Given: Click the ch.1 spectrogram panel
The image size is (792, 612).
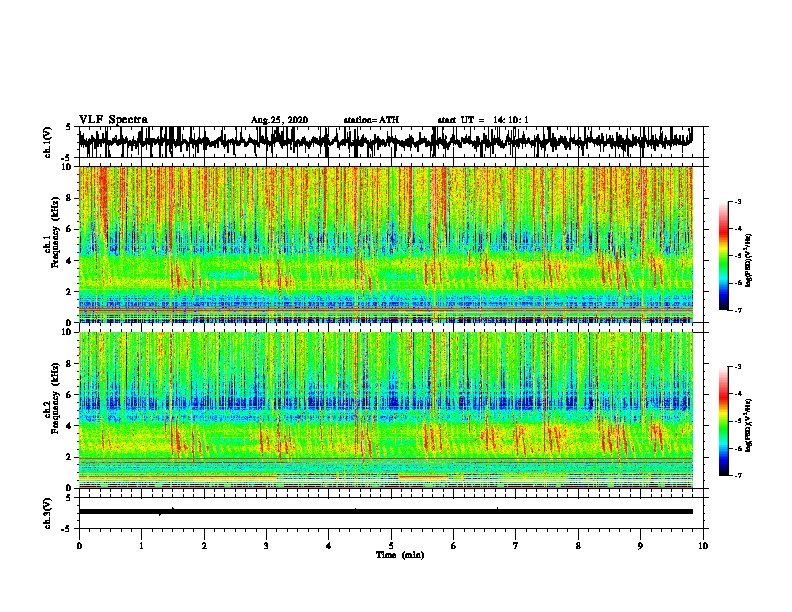Looking at the screenshot, I should 385,244.
